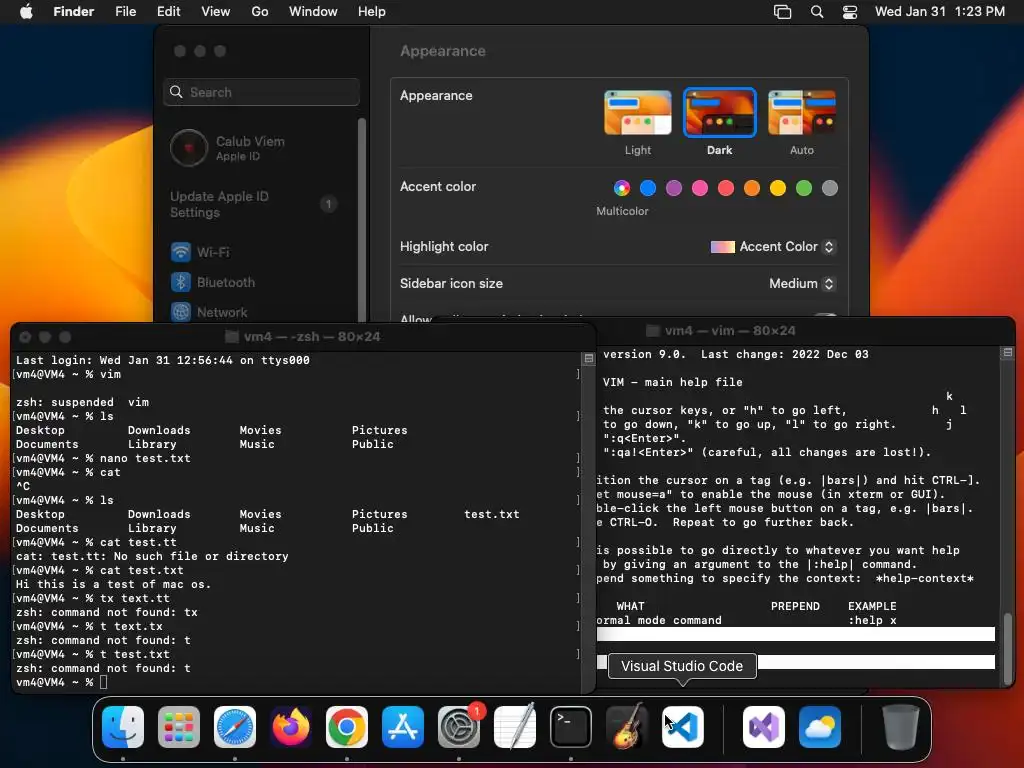
Task: Open Launchpad in the Dock
Action: coord(179,727)
